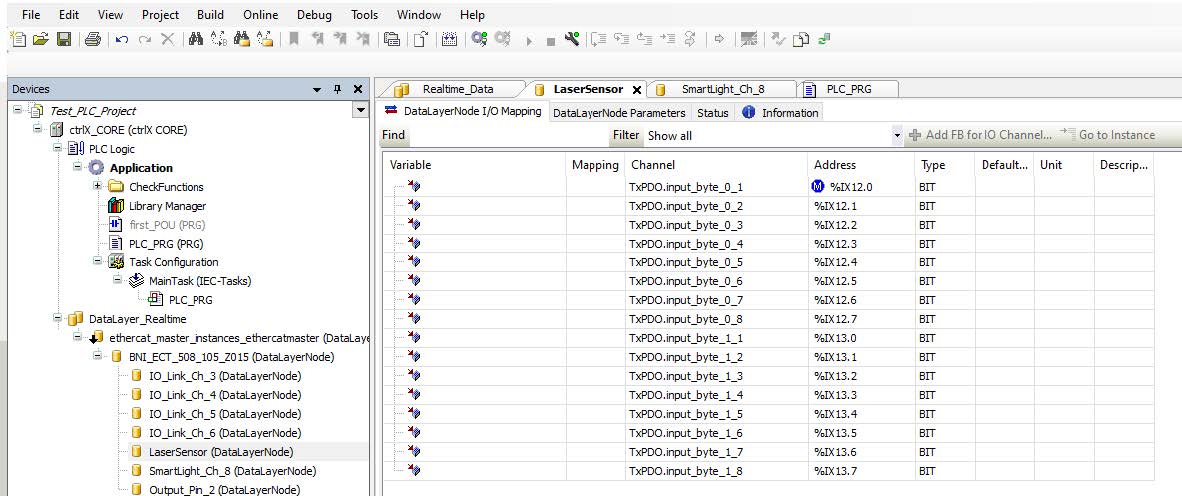Open Find using the binoculars icon
Screen dimensions: 1182x496
coord(195,40)
